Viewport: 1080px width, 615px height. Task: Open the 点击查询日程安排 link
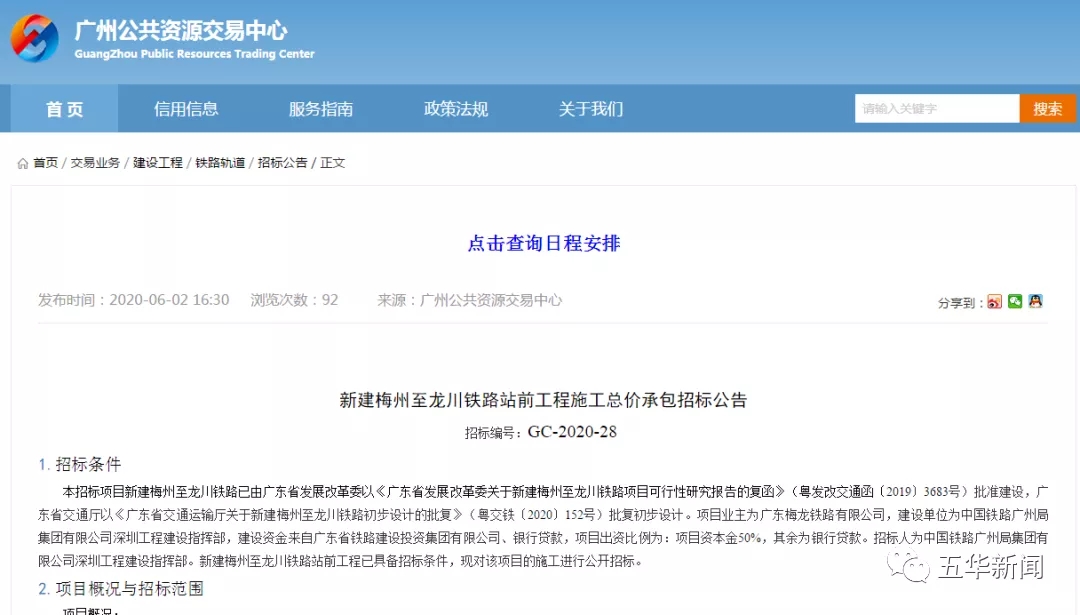(x=544, y=243)
